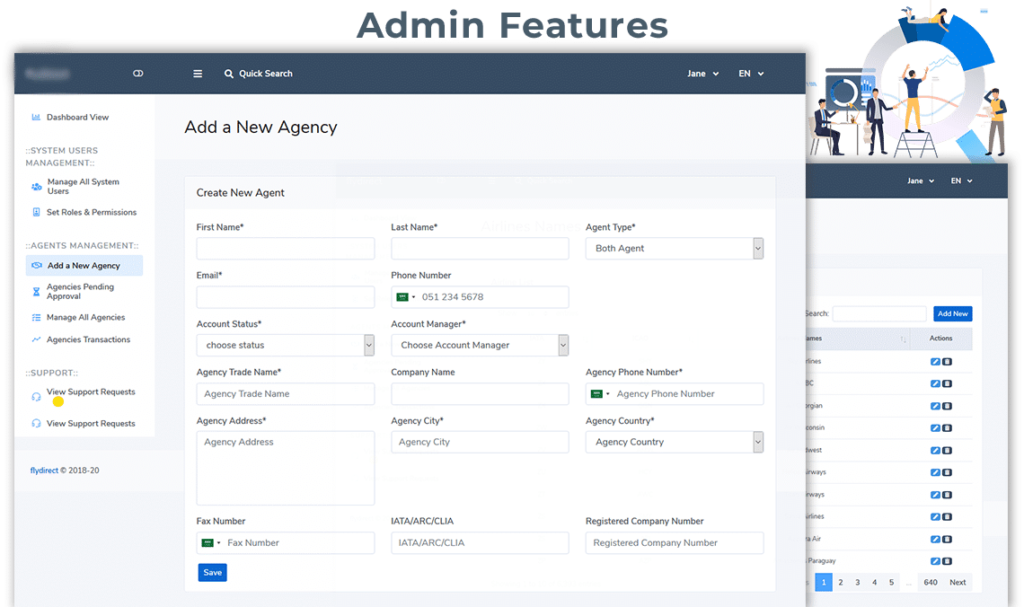Open the Choose Account Manager dropdown

click(479, 345)
